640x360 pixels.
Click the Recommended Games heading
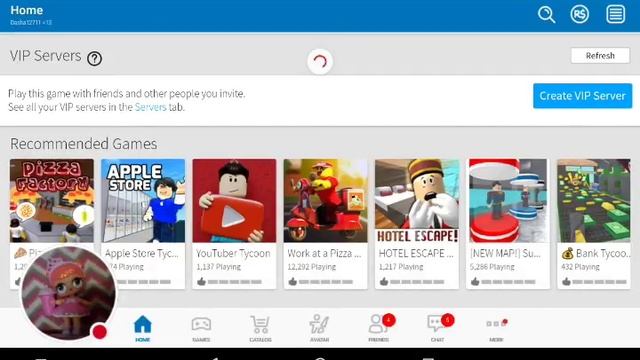(84, 144)
